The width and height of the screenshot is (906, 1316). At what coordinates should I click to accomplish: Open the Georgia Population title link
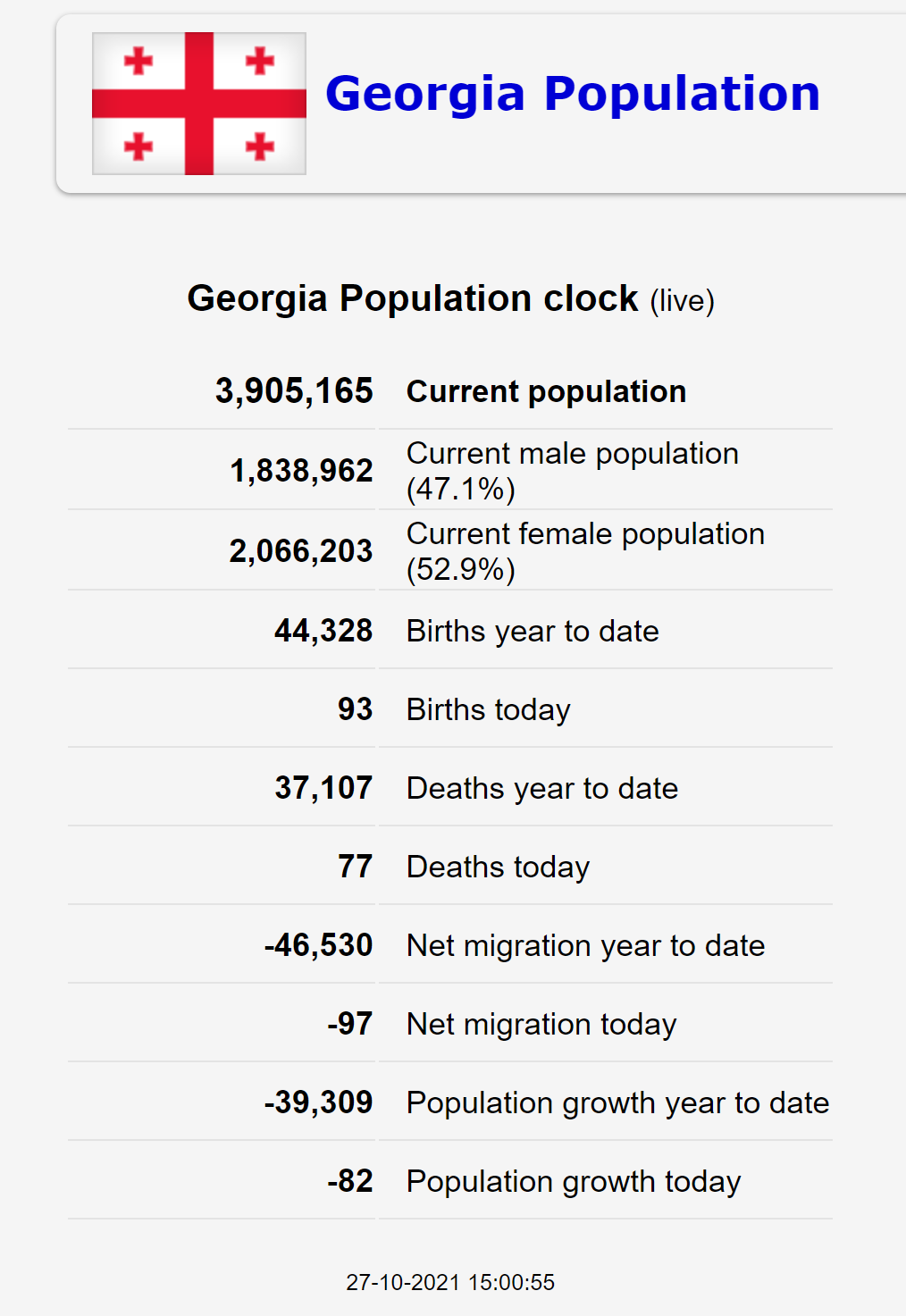coord(573,94)
